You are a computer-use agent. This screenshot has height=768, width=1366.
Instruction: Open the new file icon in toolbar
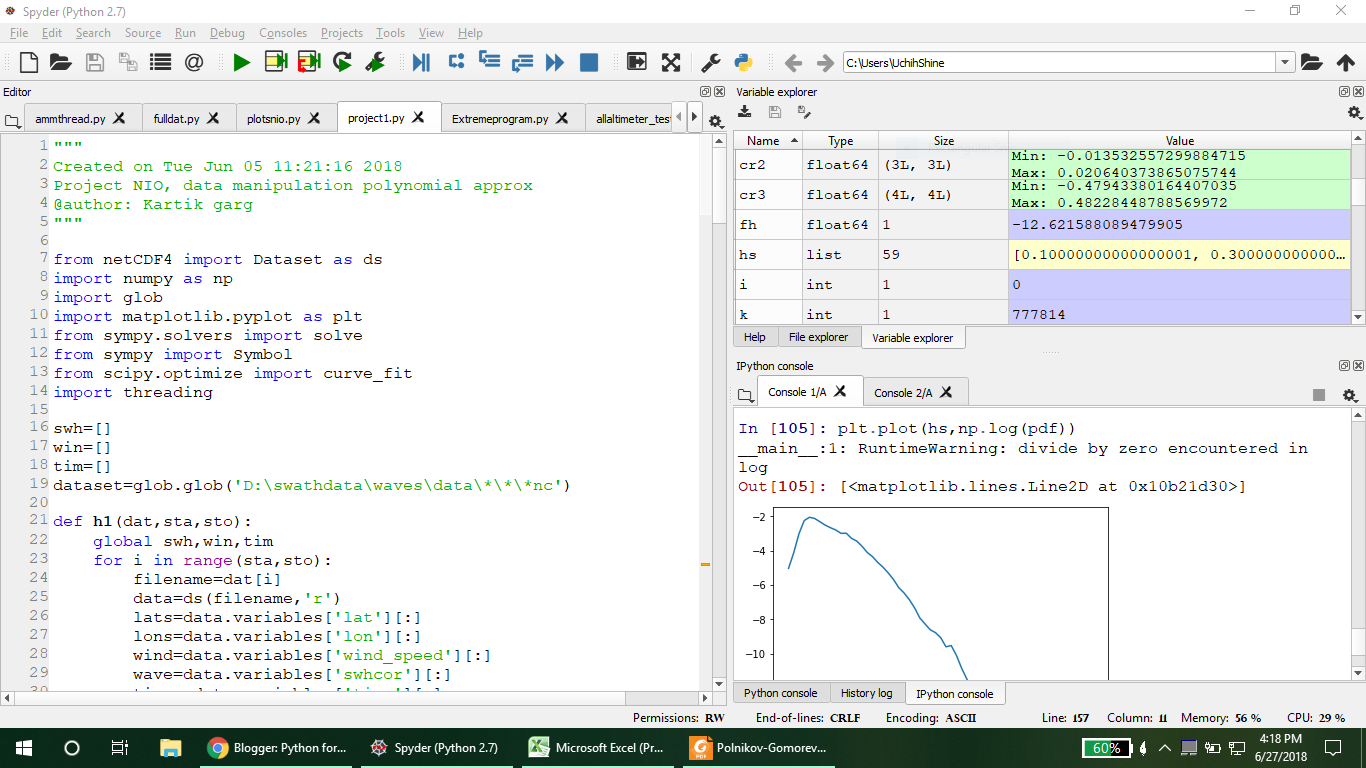(29, 63)
